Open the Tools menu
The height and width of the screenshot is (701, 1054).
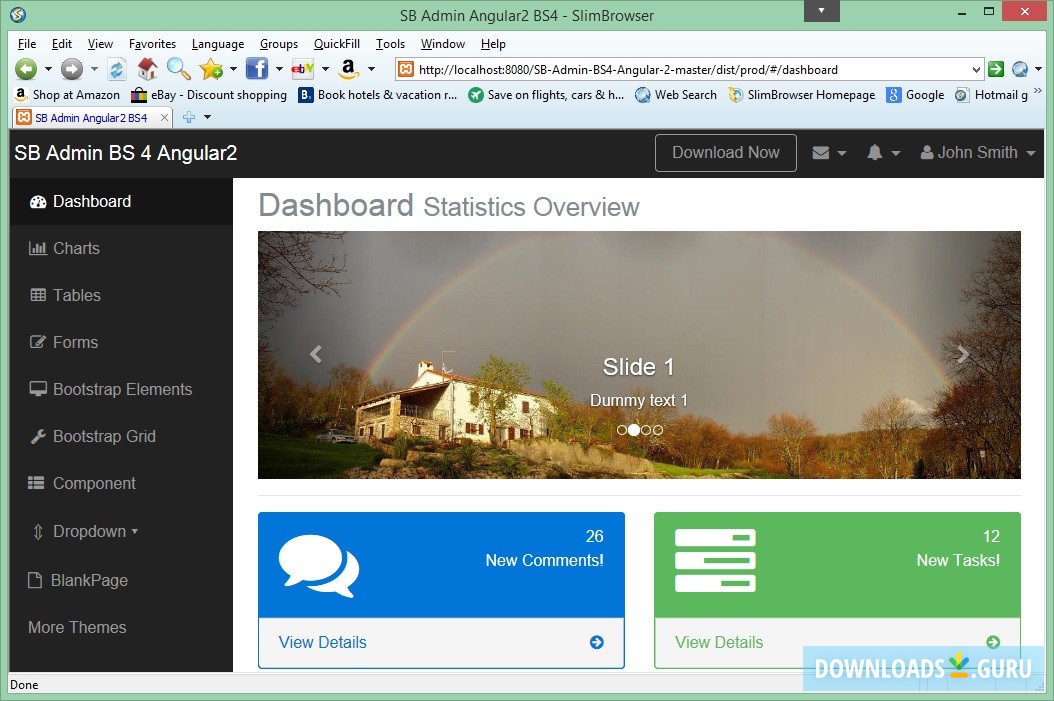coord(391,44)
